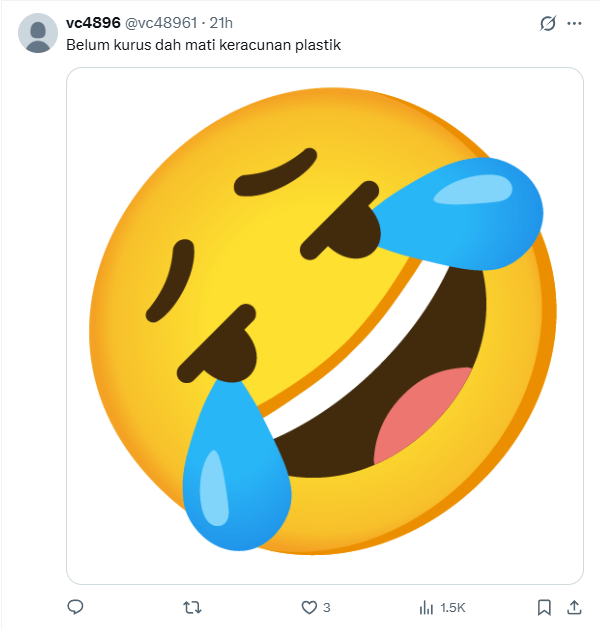Repost this tweet using the retweet icon

[193, 607]
